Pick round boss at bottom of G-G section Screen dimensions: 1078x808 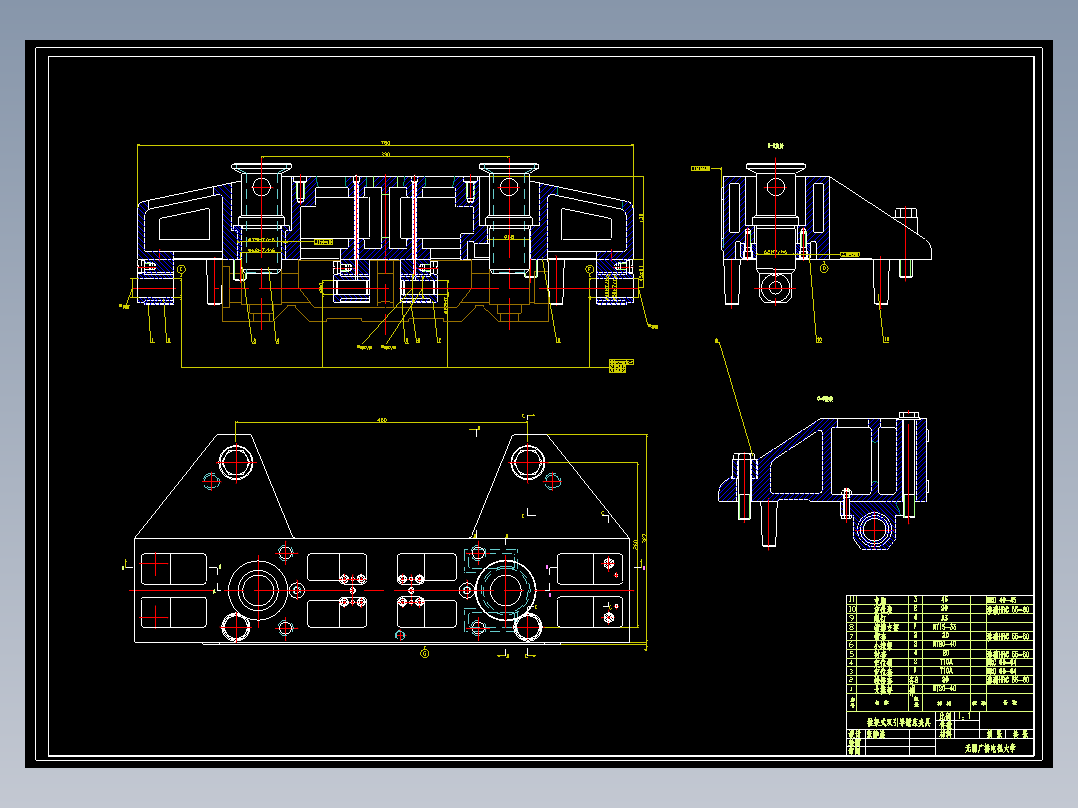pyautogui.click(x=874, y=530)
